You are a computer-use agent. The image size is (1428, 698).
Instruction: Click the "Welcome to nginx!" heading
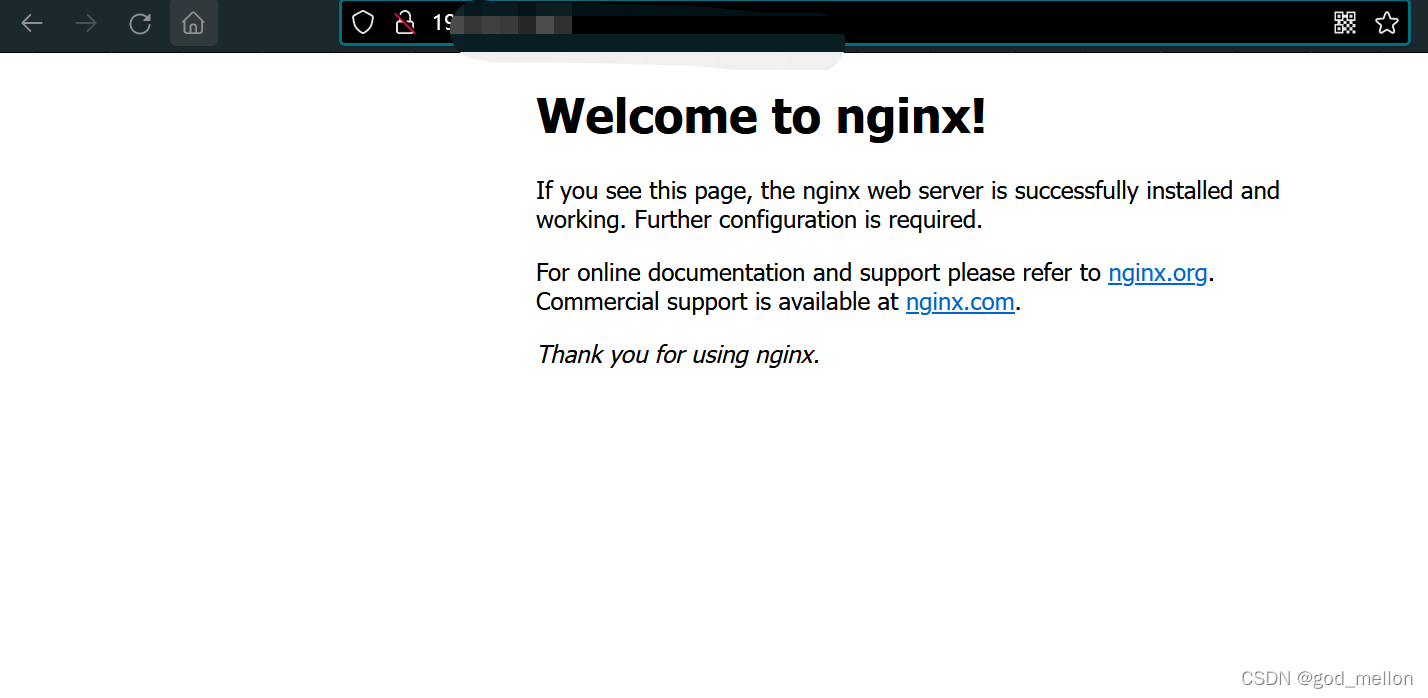tap(761, 115)
